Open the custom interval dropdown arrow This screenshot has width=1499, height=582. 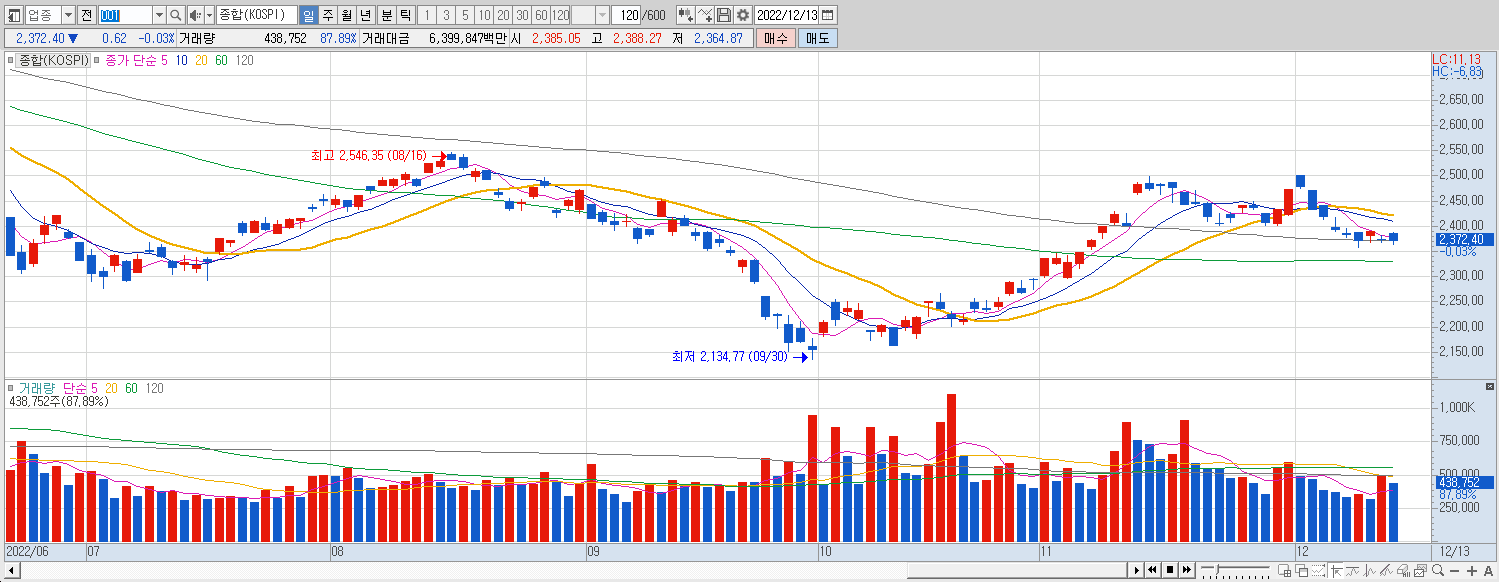pyautogui.click(x=602, y=15)
